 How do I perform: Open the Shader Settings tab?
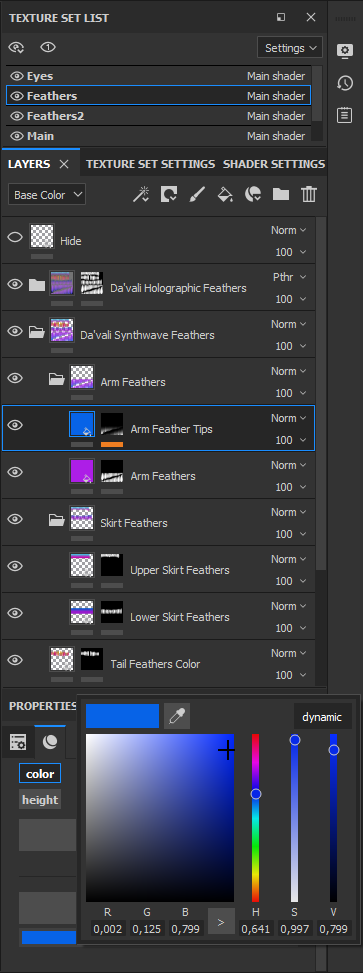(274, 164)
